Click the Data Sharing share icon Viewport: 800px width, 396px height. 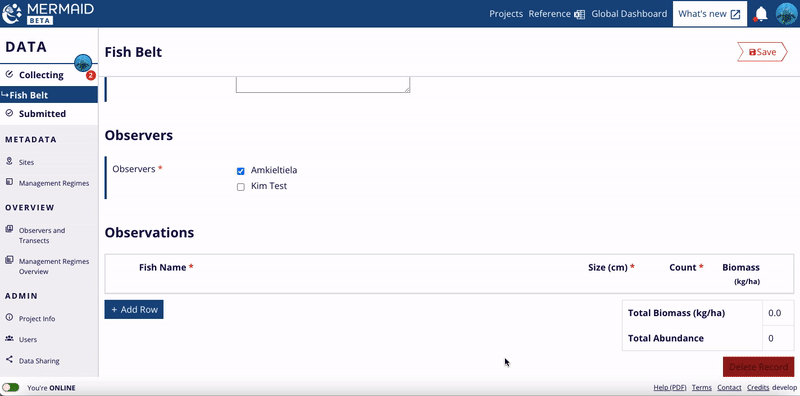9,360
